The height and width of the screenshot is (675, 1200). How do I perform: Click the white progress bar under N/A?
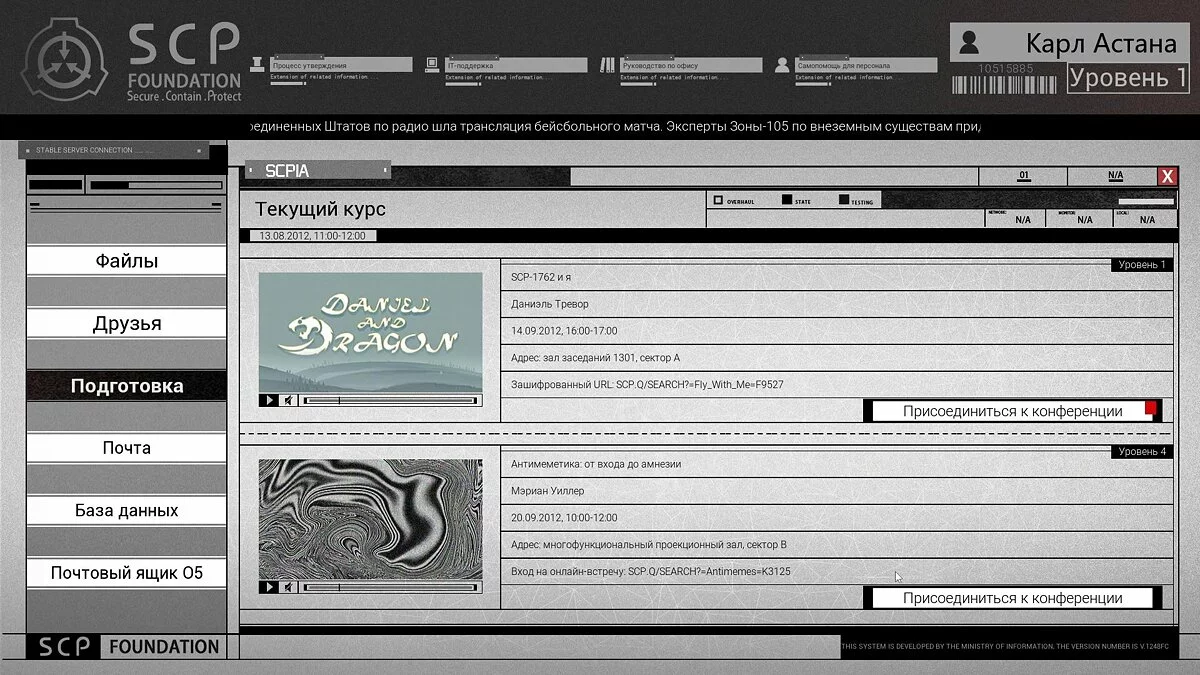click(1145, 202)
